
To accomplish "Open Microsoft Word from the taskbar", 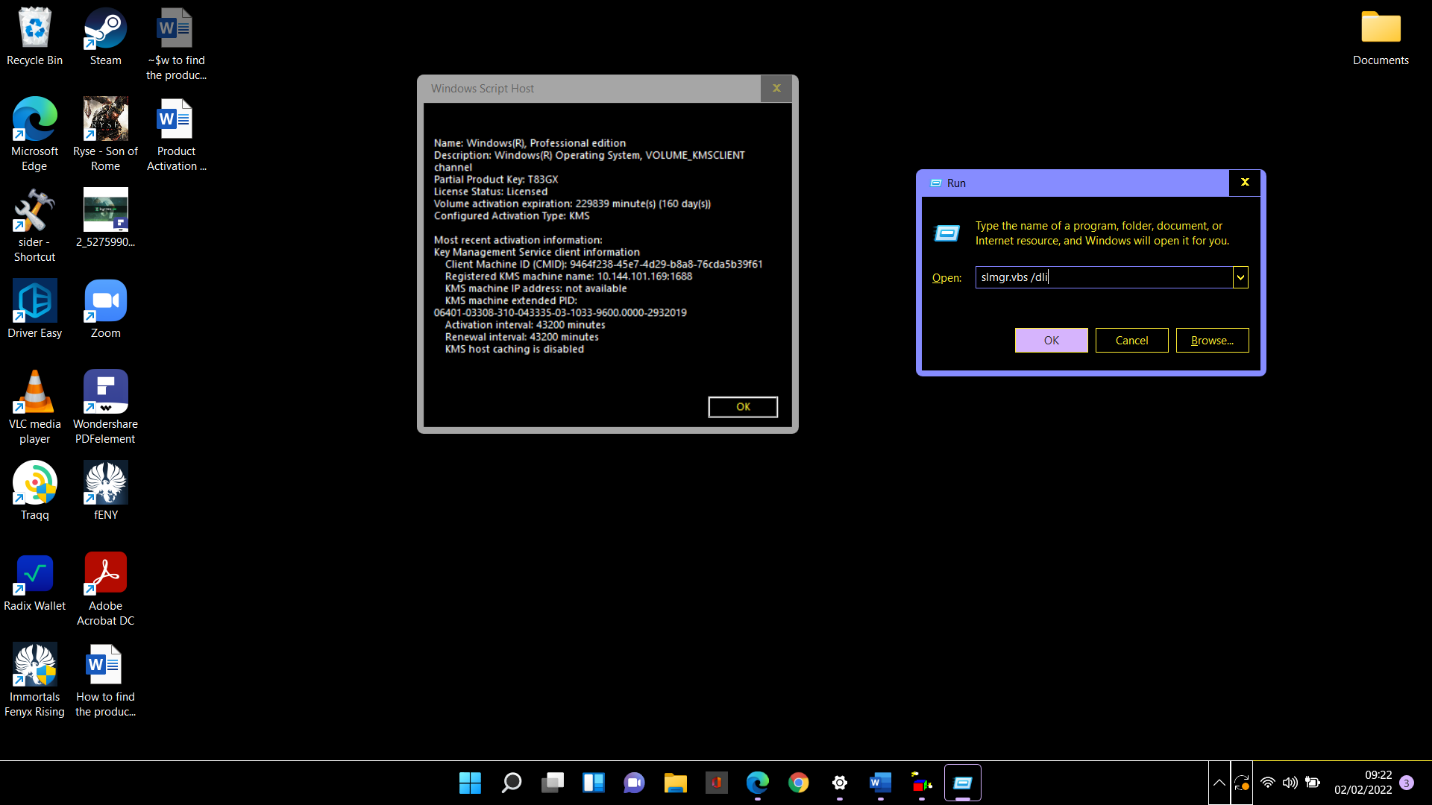I will pos(880,783).
